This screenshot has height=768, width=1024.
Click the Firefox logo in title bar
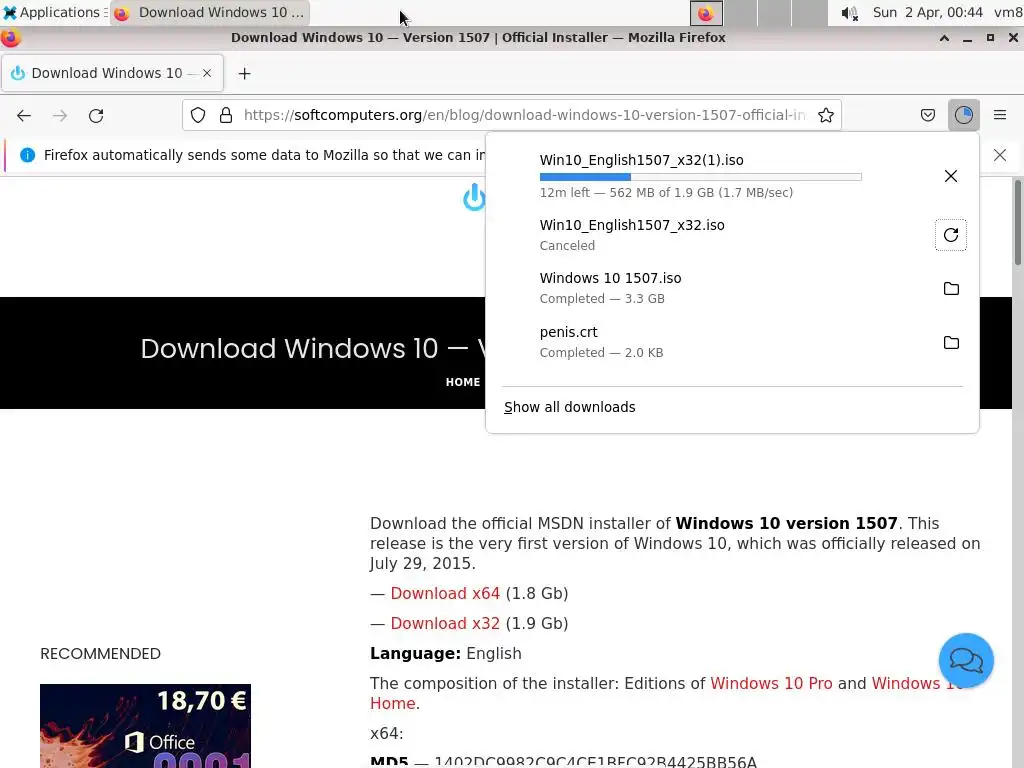[10, 38]
